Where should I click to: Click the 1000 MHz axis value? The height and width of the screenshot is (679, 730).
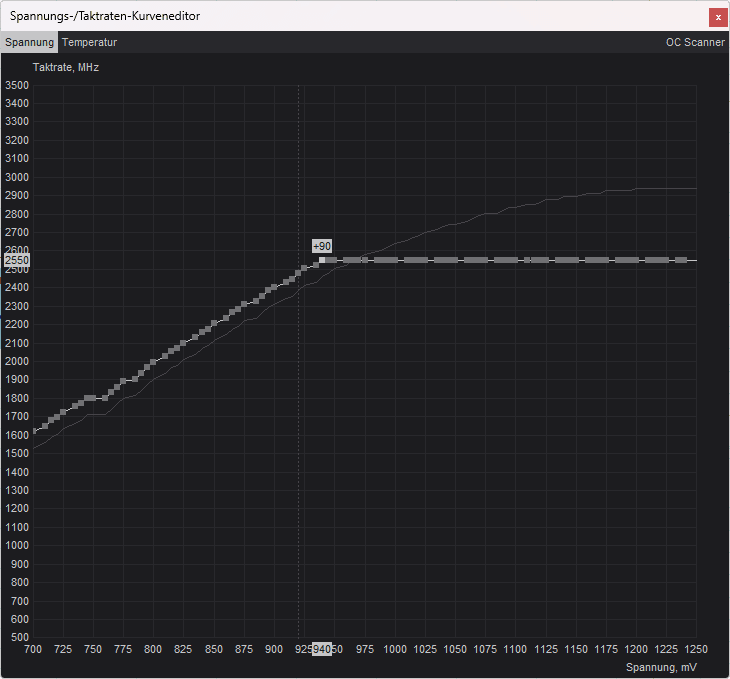coord(17,545)
